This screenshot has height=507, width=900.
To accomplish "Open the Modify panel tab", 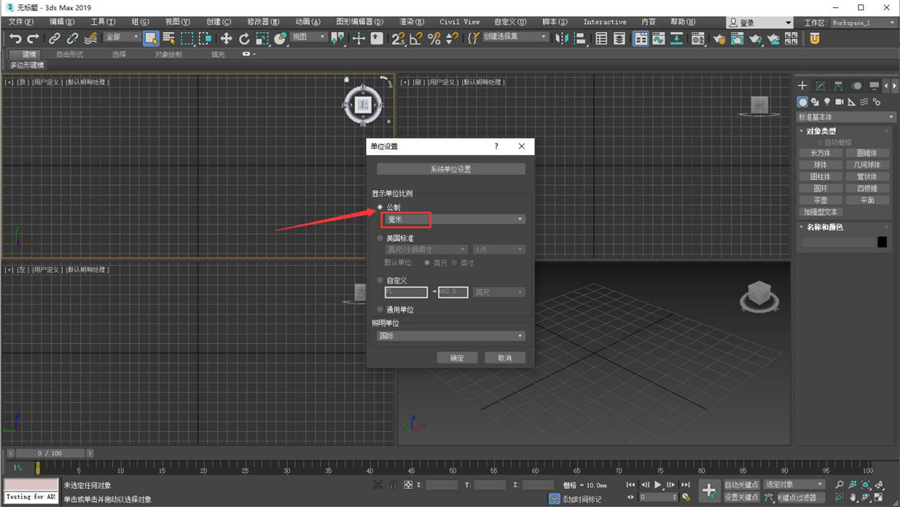I will point(820,86).
